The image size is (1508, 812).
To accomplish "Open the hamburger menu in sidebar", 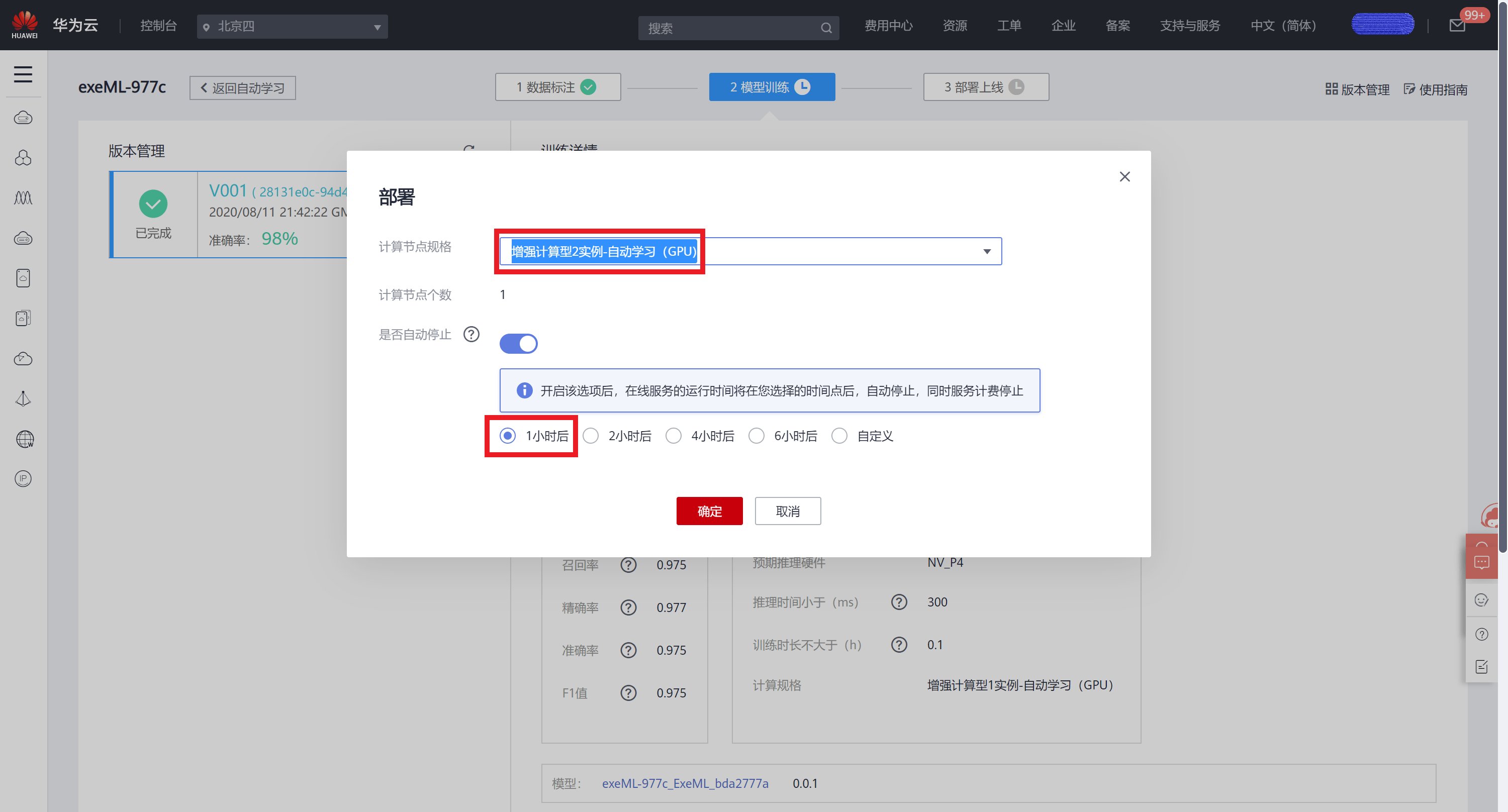I will [23, 74].
